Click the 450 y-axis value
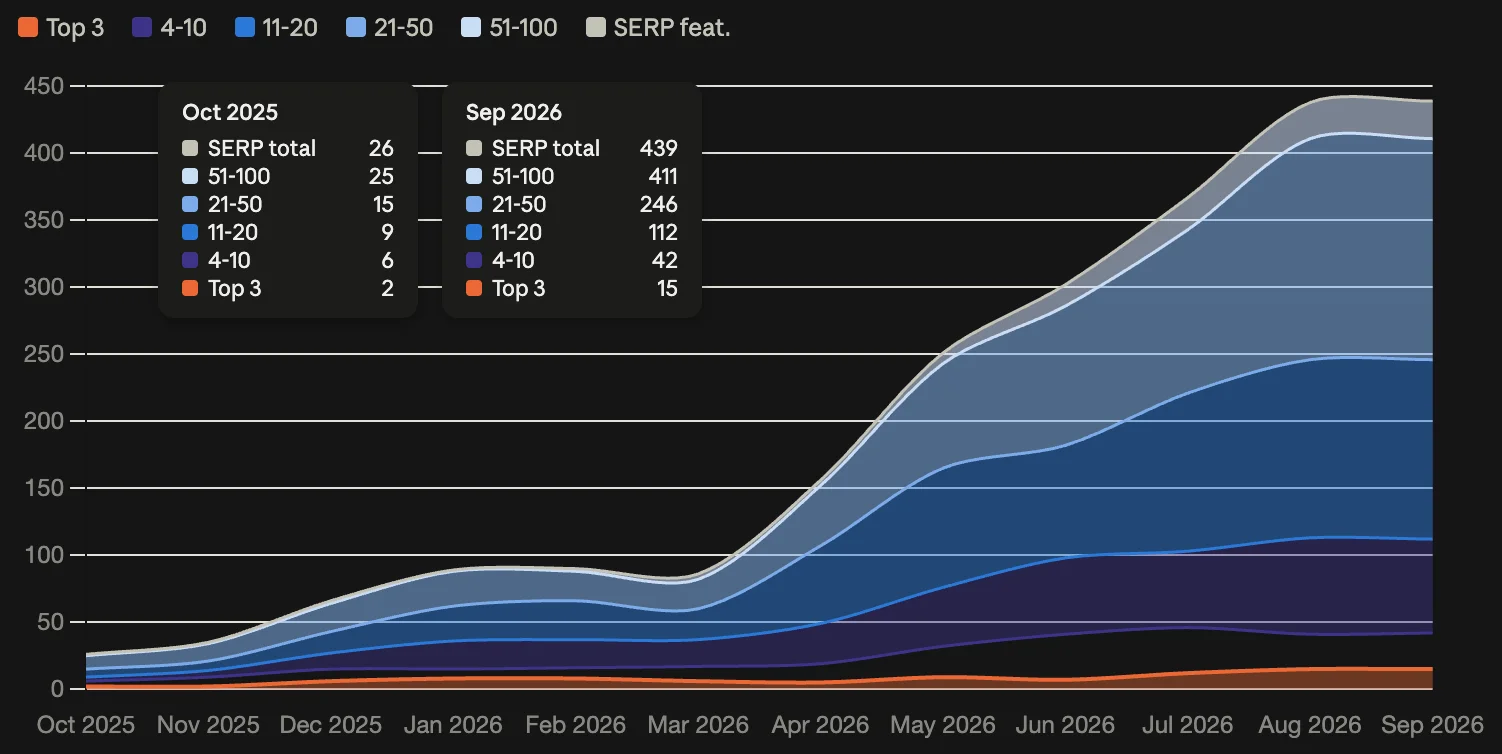The height and width of the screenshot is (754, 1502). [43, 86]
